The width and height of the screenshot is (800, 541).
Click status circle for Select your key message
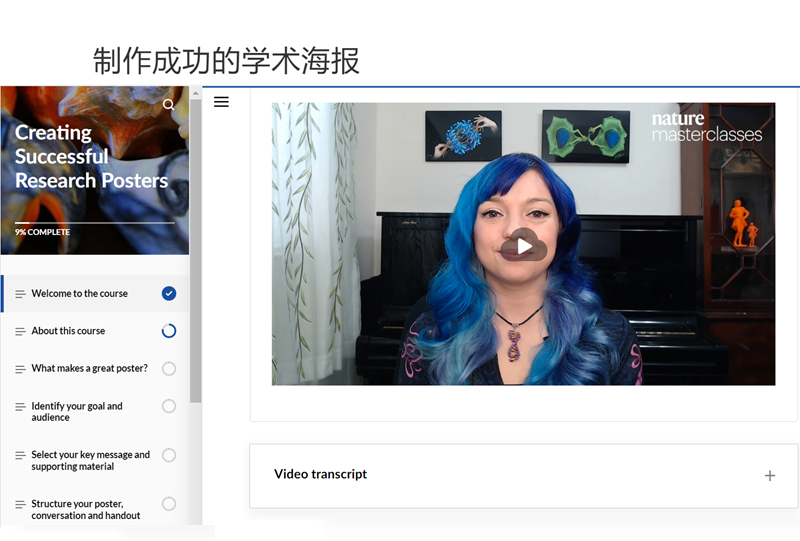(169, 455)
